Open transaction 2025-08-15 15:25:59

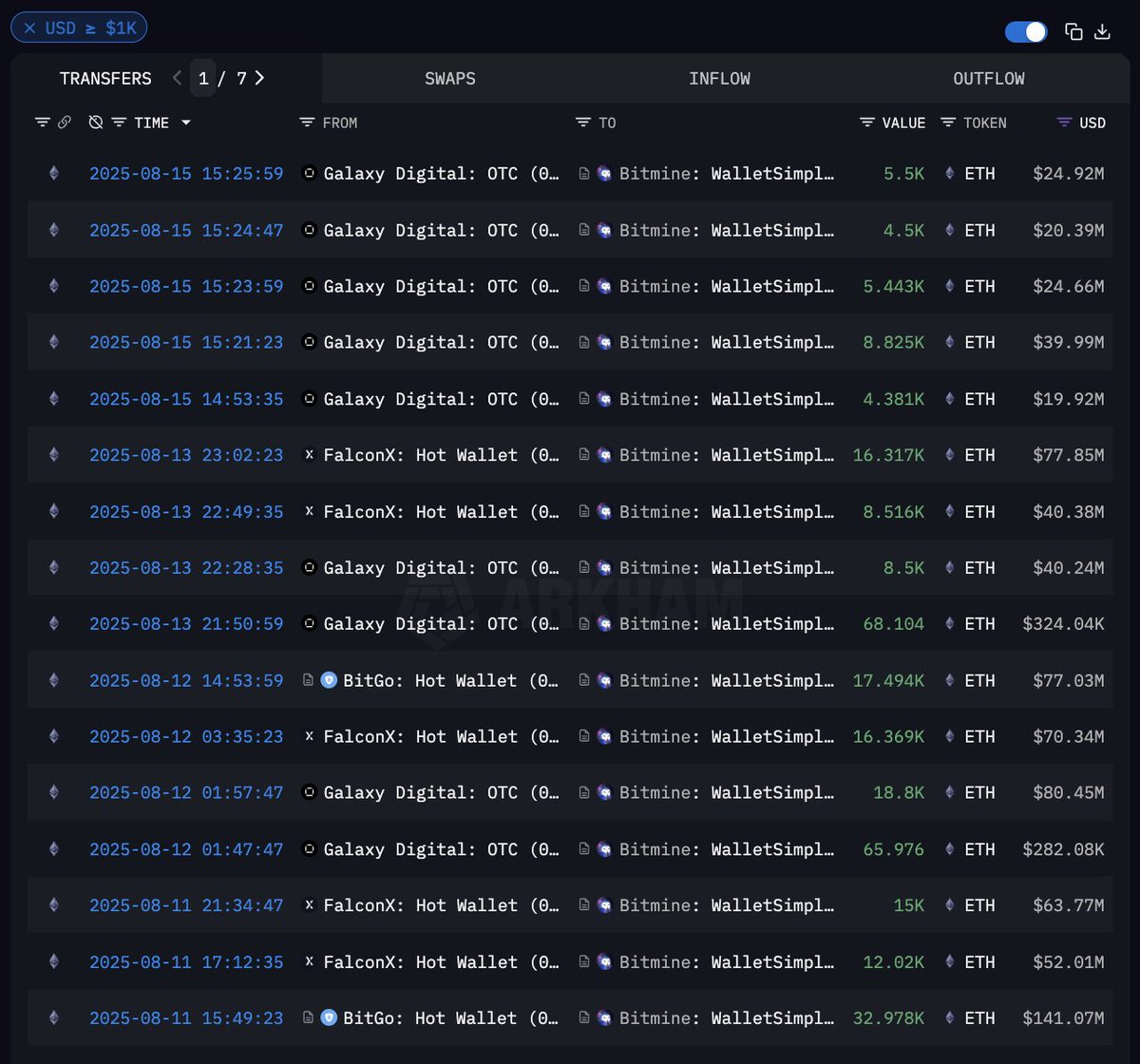pos(186,173)
